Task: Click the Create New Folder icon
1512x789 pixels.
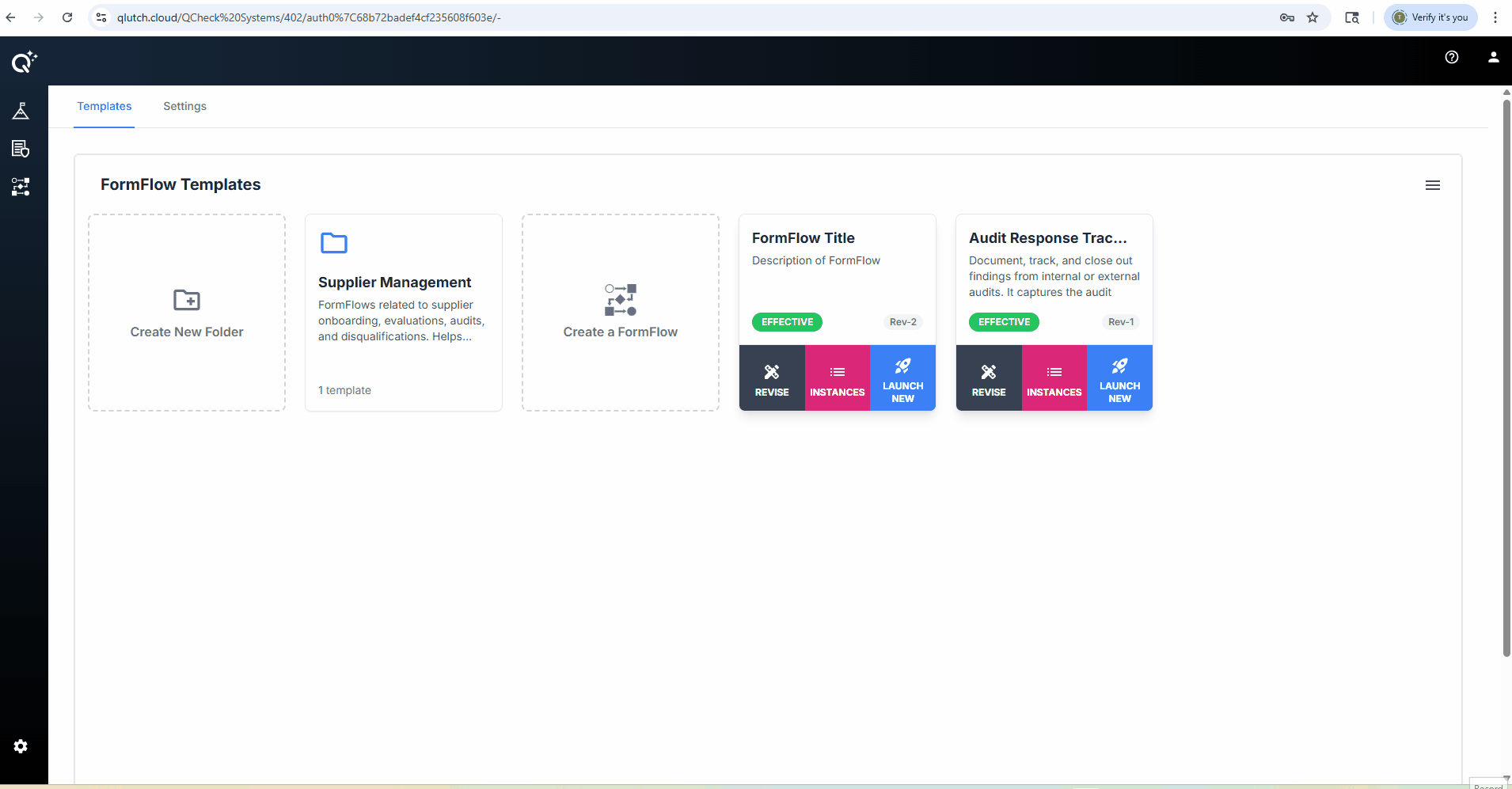Action: point(187,300)
